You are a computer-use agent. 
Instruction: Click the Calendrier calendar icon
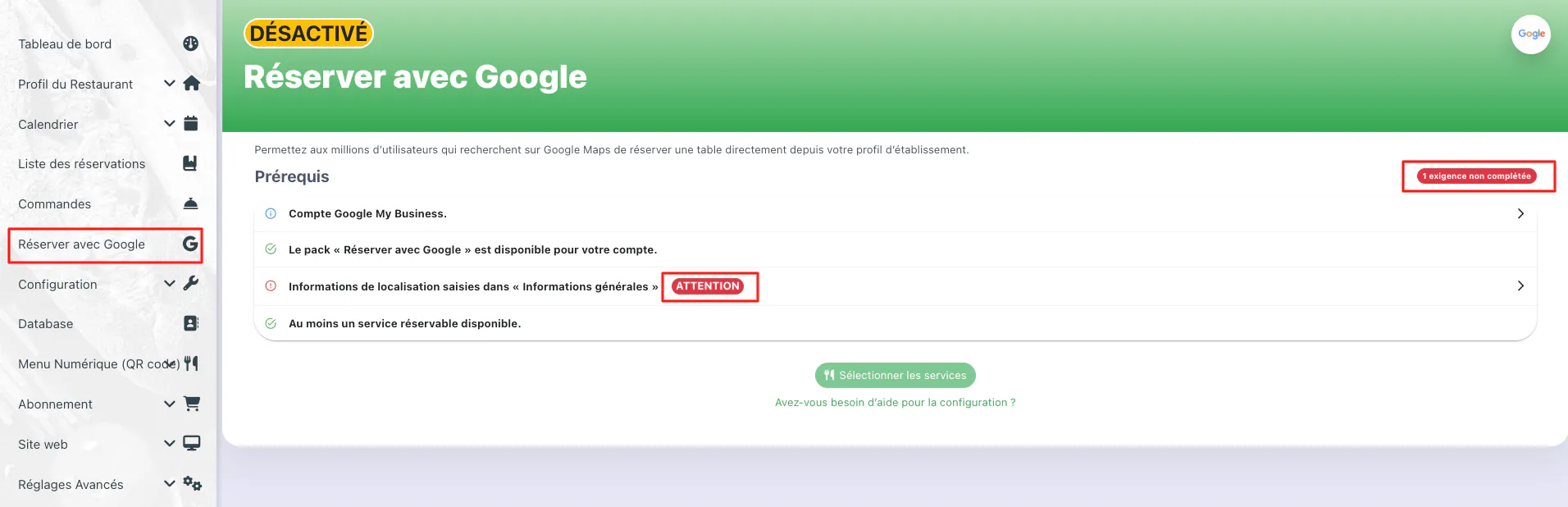[x=191, y=124]
